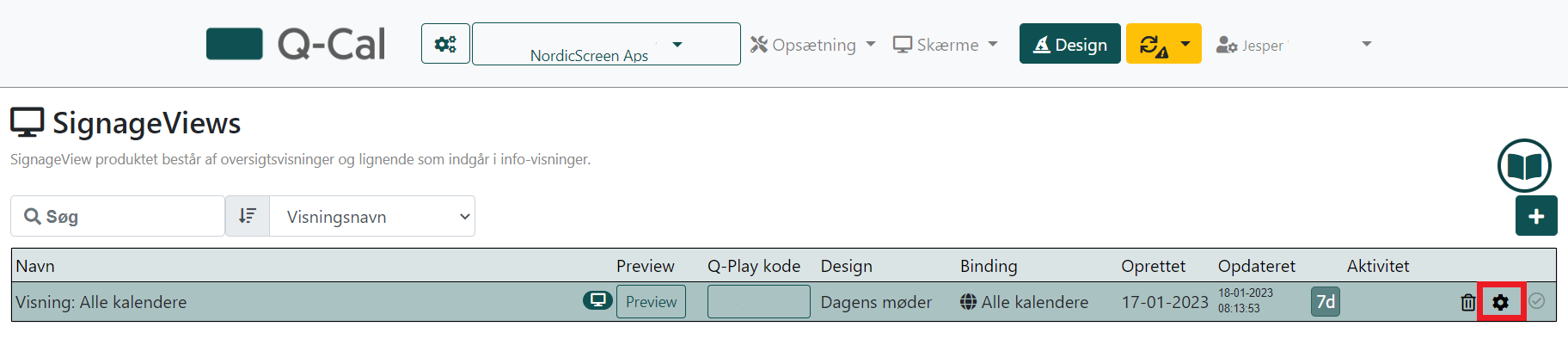Click the grey check circle icon
This screenshot has width=1568, height=339.
point(1537,300)
